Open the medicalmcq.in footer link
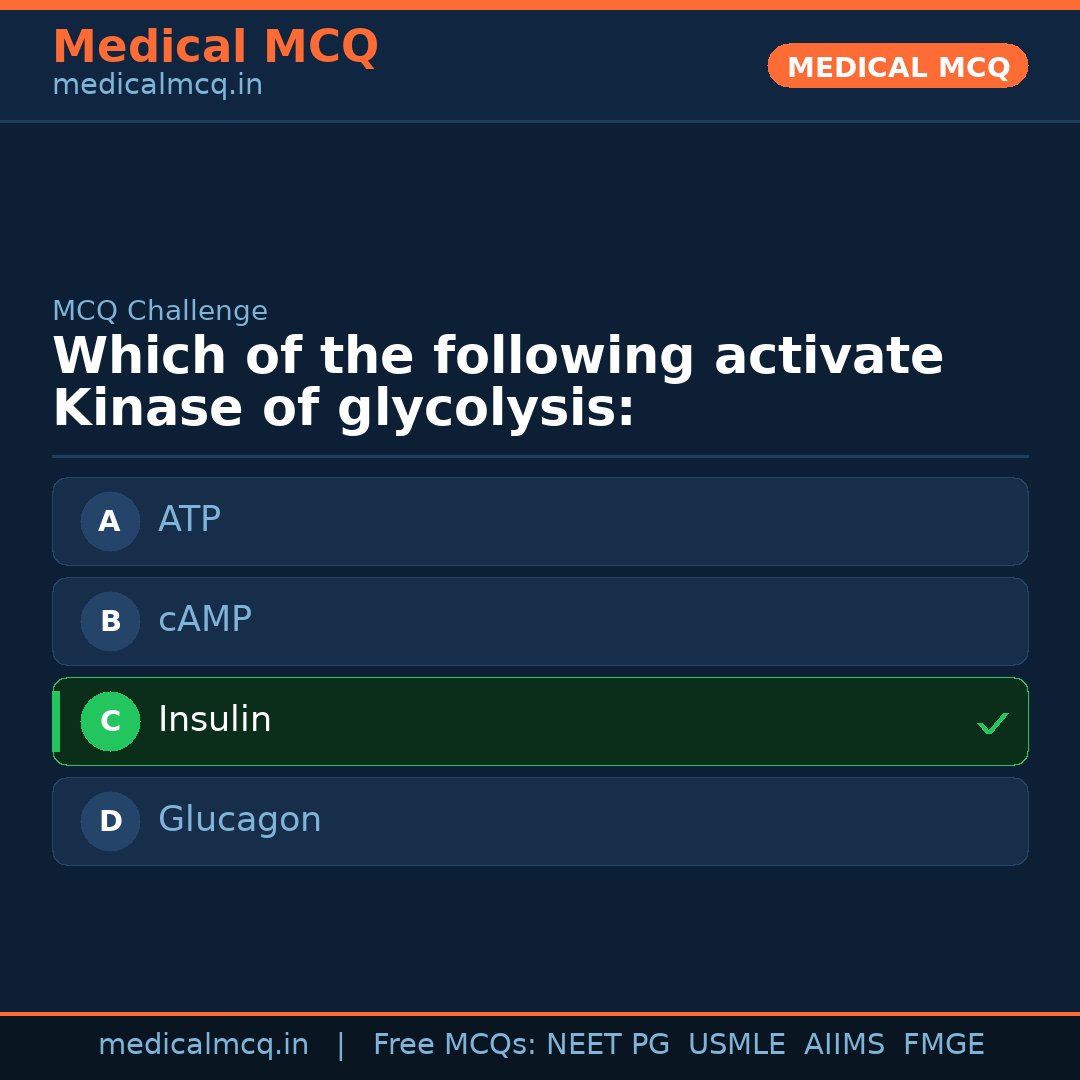 [x=204, y=1044]
